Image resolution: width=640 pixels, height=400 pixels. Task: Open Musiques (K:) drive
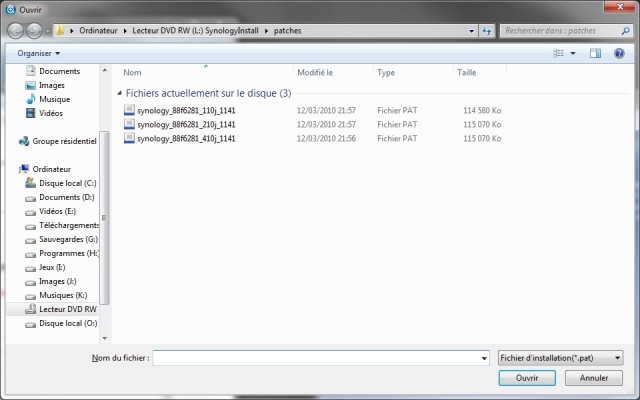[x=63, y=295]
